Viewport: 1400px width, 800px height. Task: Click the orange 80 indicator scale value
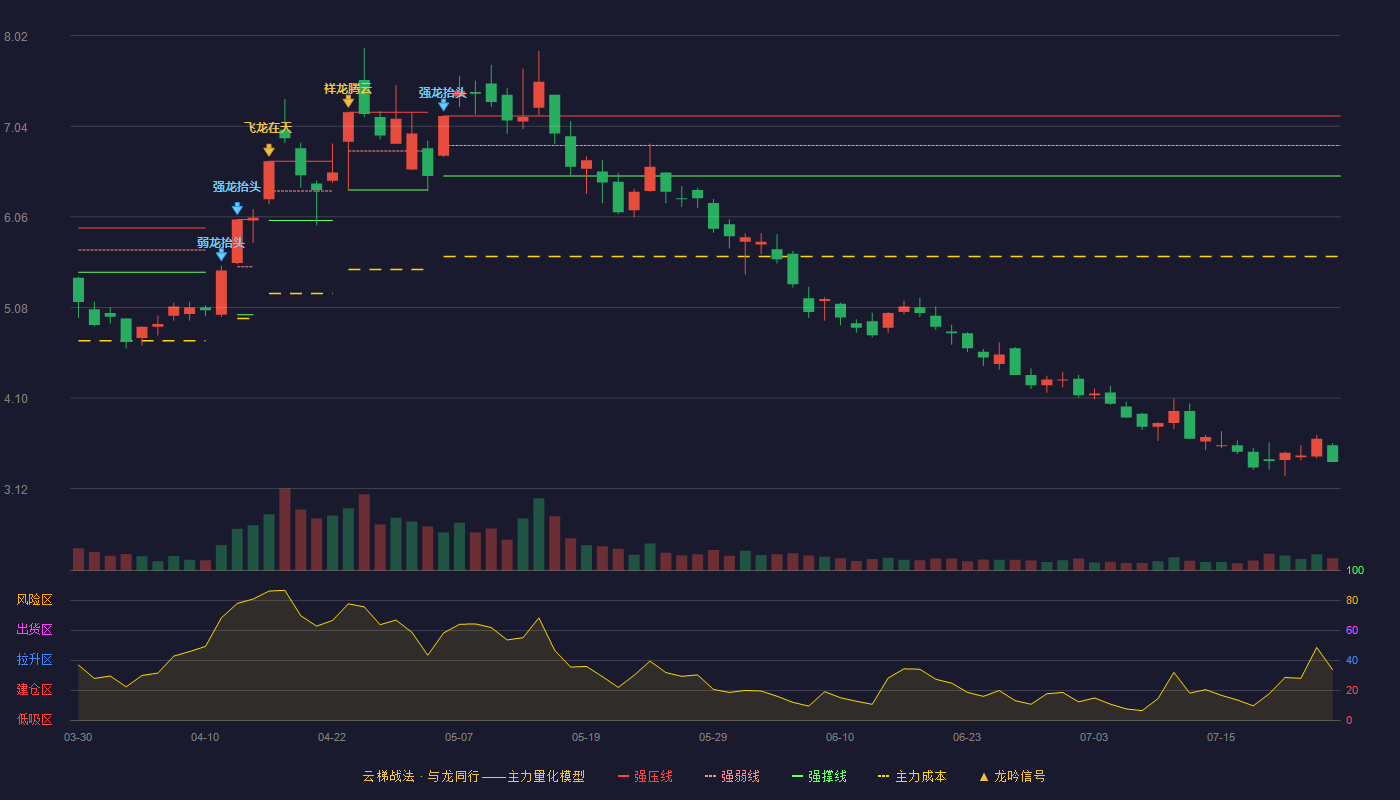click(1352, 601)
